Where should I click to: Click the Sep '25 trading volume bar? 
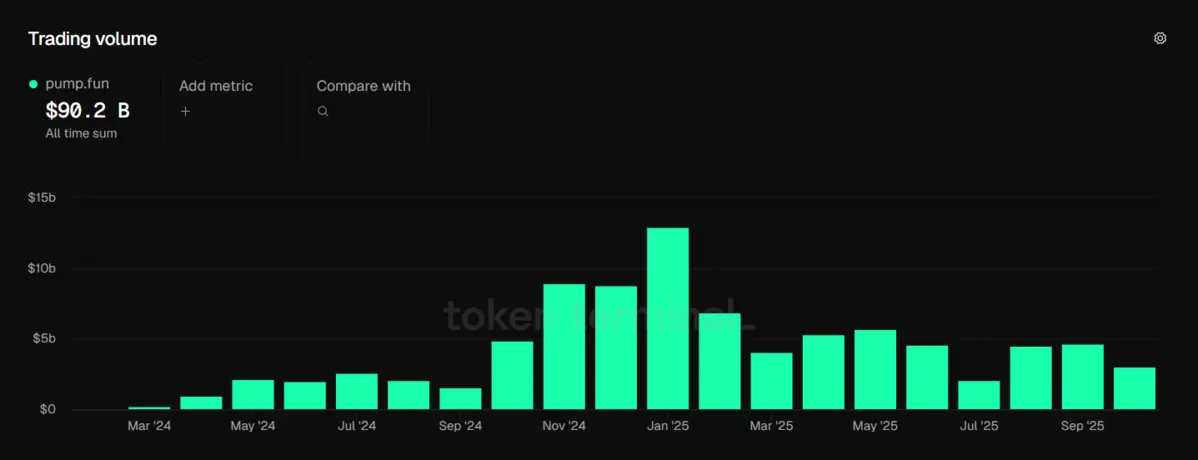pyautogui.click(x=1082, y=376)
